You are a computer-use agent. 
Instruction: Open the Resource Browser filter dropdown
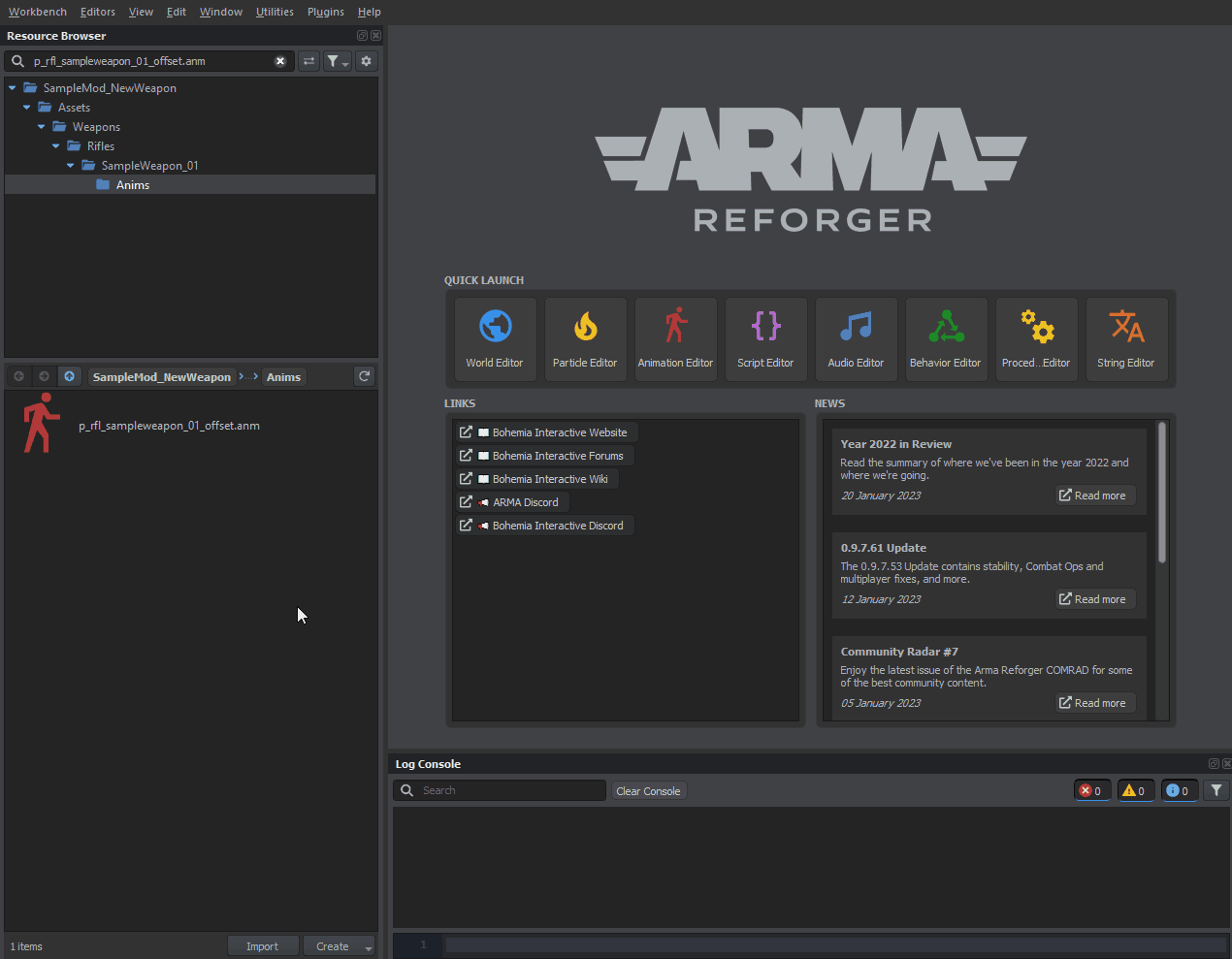[x=337, y=61]
